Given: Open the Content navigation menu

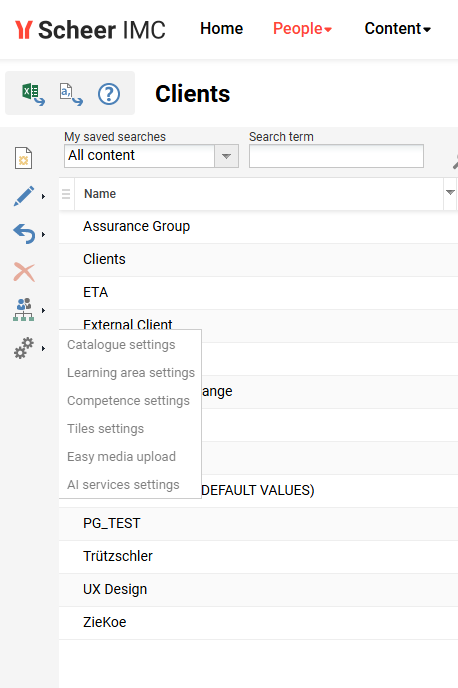Looking at the screenshot, I should click(397, 29).
